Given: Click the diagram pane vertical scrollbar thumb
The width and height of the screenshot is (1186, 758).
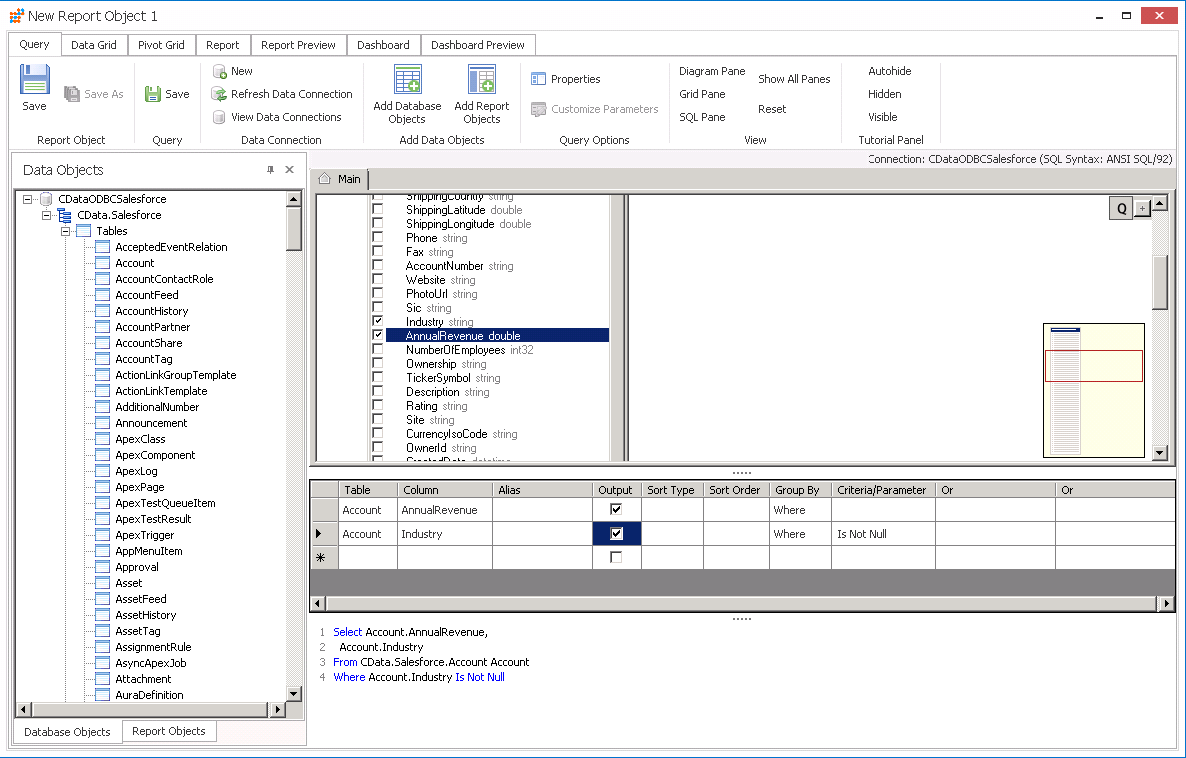Looking at the screenshot, I should click(x=1160, y=283).
